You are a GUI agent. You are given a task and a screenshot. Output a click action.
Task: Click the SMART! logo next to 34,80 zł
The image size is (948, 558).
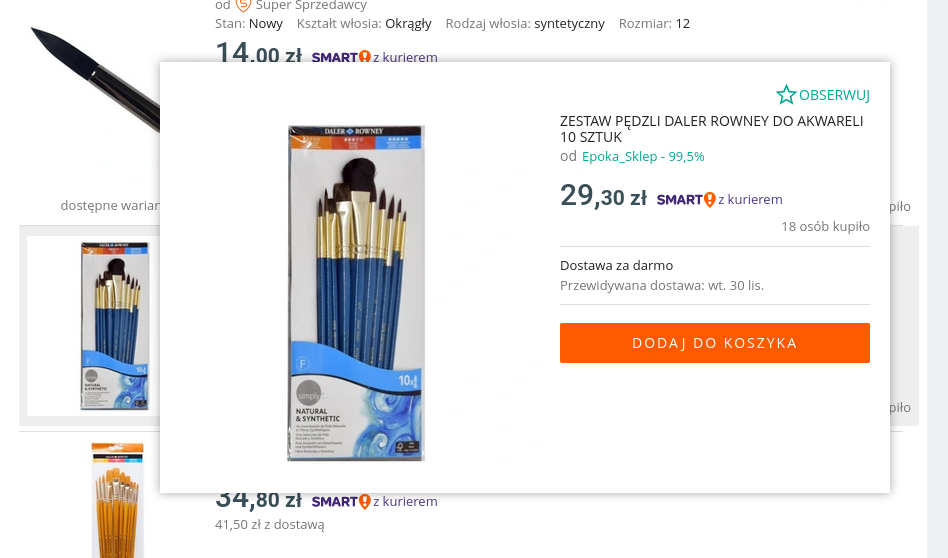pos(340,501)
